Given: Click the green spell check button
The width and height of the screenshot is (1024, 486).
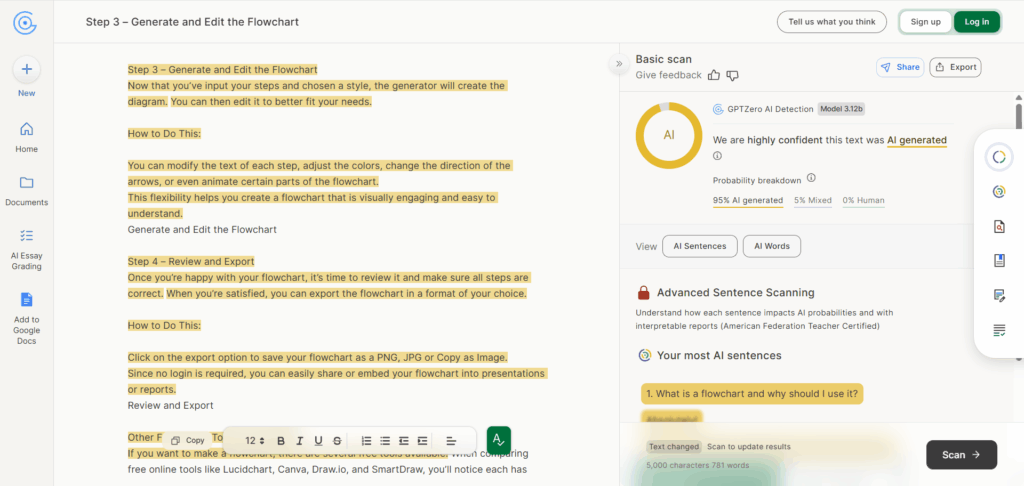Looking at the screenshot, I should tap(499, 439).
